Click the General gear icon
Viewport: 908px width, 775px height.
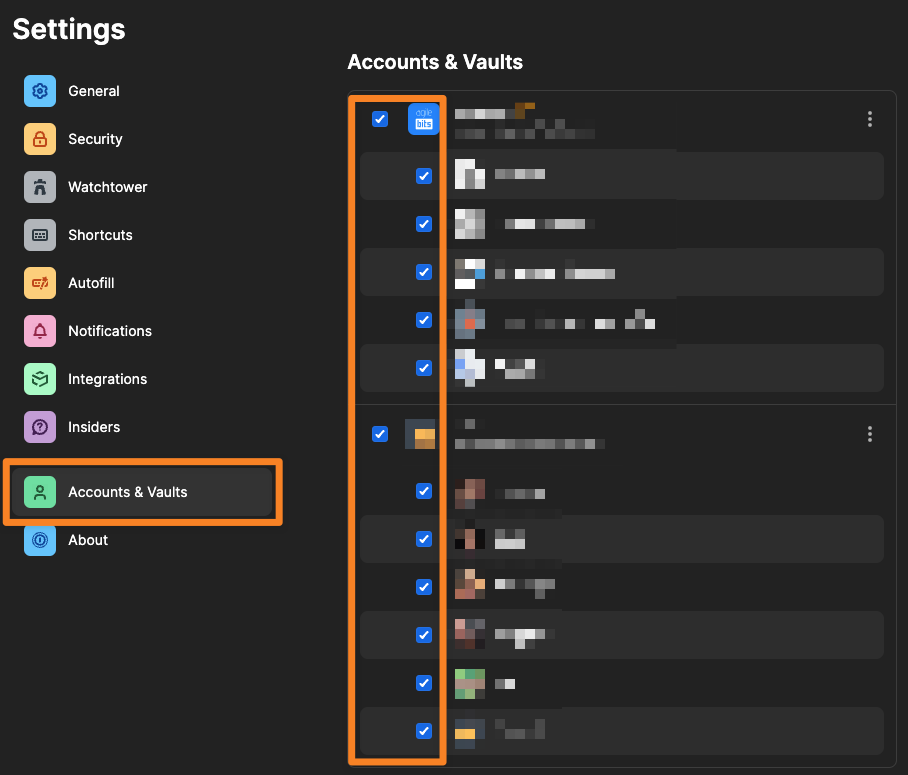40,91
